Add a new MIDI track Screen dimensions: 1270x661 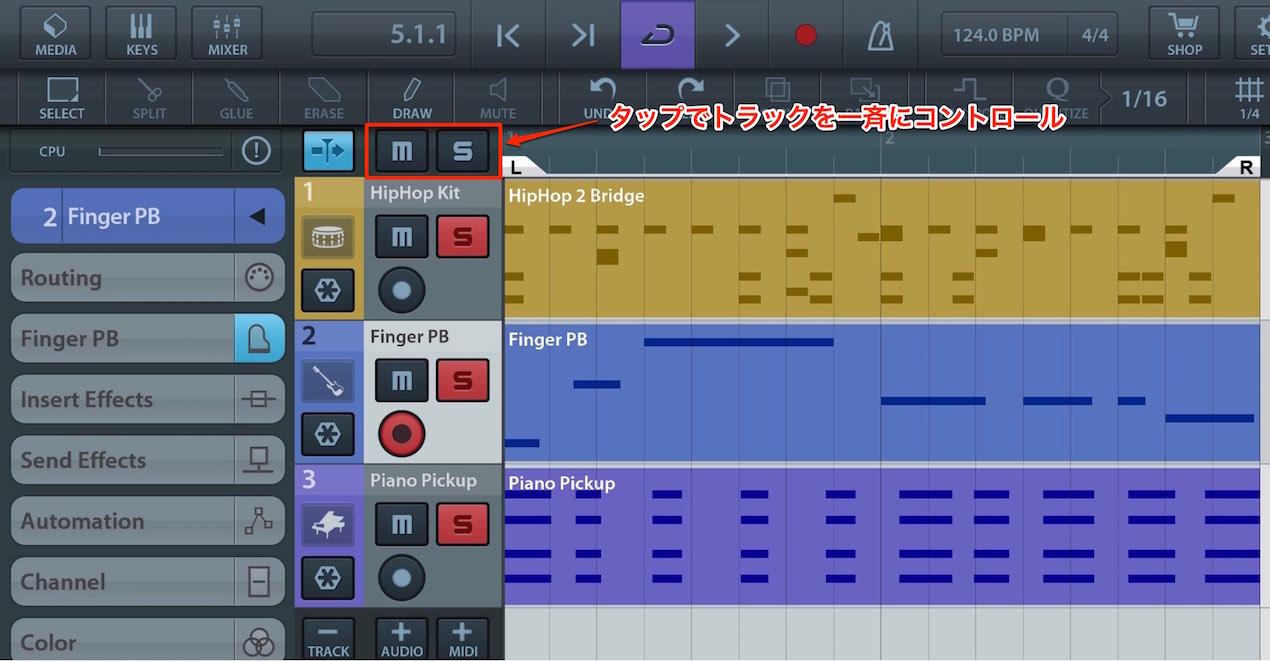pyautogui.click(x=462, y=638)
